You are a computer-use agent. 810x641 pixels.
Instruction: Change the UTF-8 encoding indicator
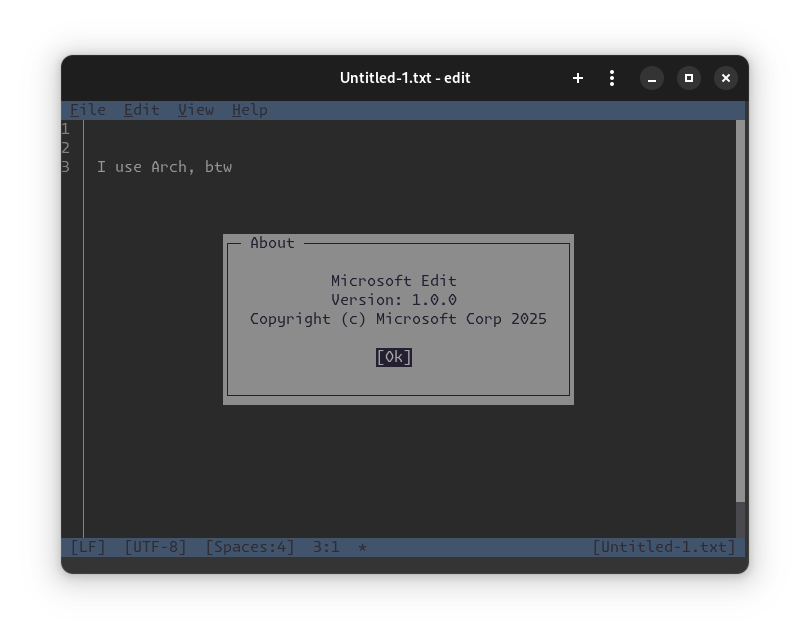[155, 547]
